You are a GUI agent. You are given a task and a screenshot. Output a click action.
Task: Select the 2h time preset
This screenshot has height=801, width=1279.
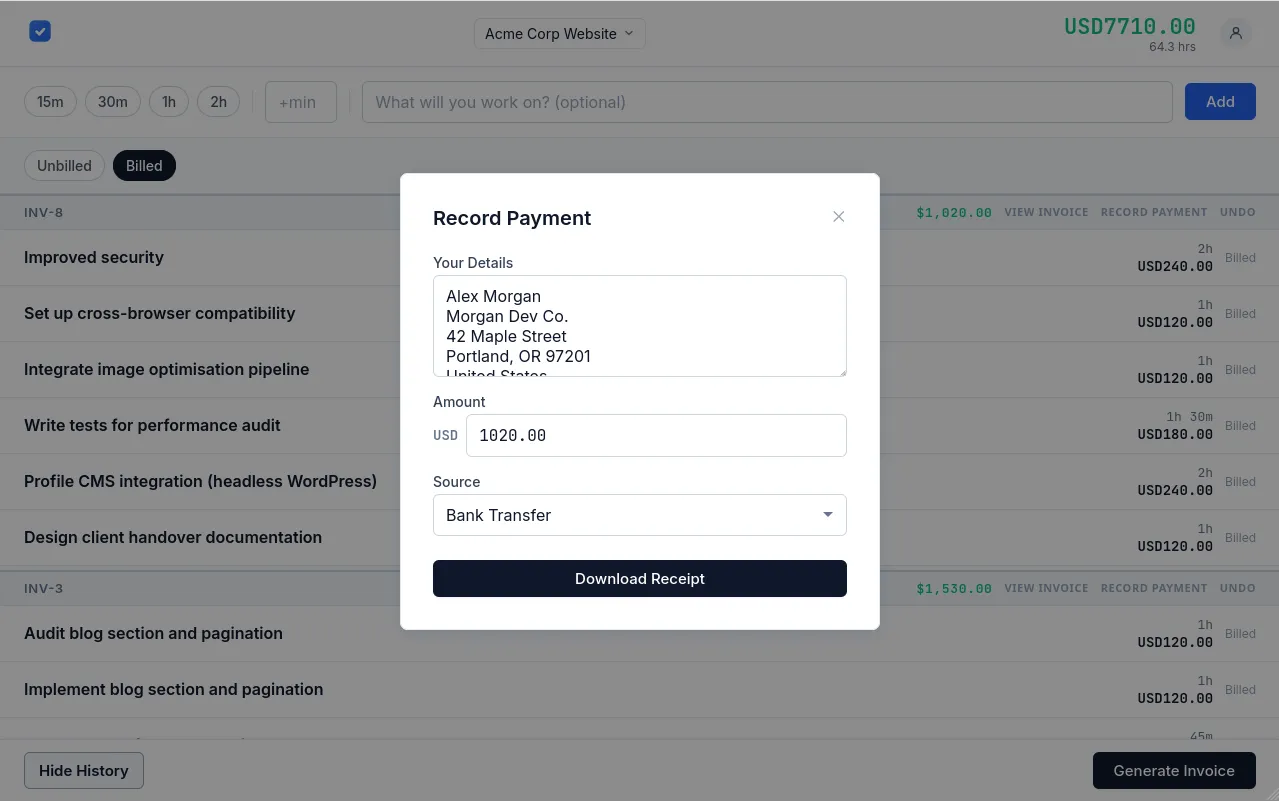coord(218,101)
